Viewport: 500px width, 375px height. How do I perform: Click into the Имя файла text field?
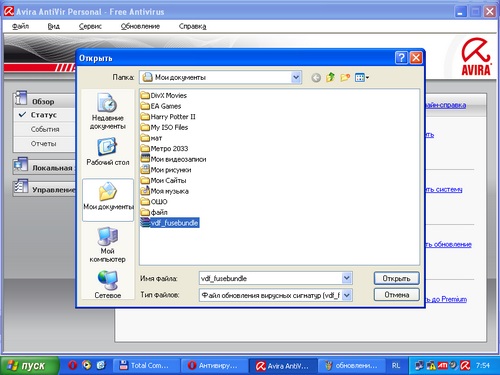pos(270,278)
